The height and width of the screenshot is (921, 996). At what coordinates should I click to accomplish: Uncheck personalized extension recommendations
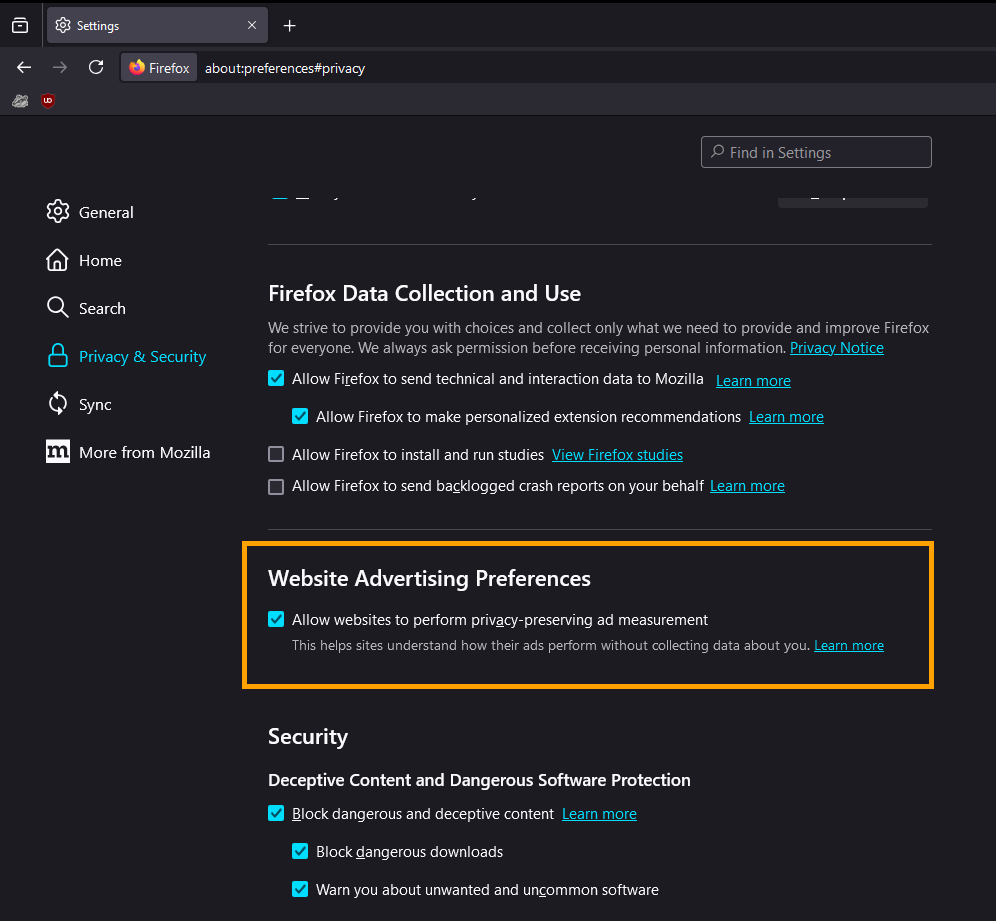point(300,417)
